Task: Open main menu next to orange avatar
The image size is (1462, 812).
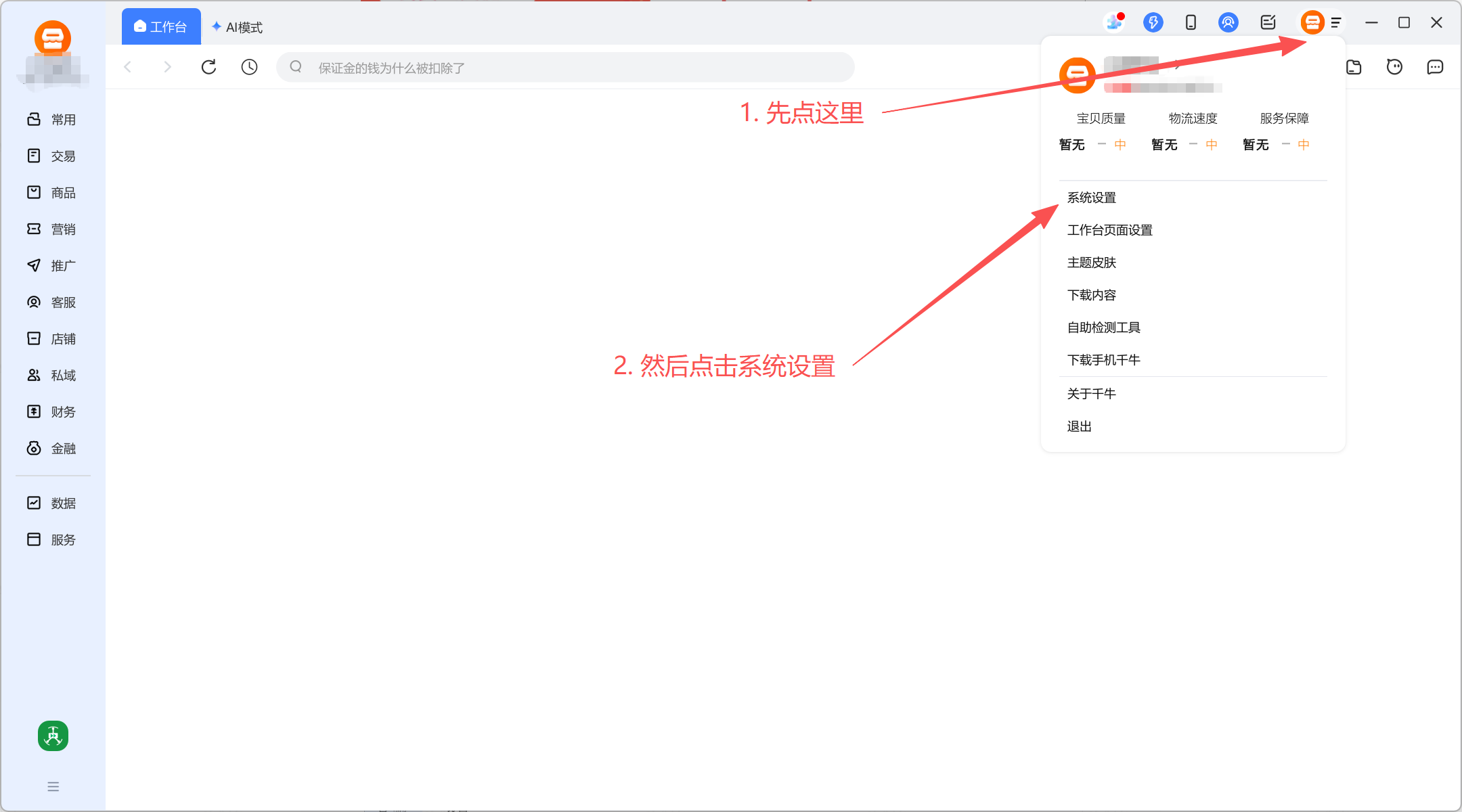Action: [1335, 23]
